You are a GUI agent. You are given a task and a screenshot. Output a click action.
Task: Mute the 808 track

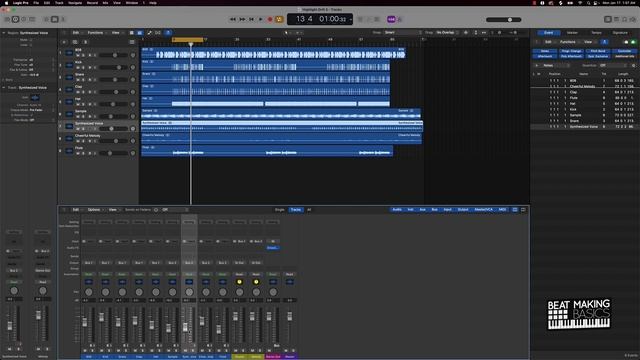pos(78,55)
